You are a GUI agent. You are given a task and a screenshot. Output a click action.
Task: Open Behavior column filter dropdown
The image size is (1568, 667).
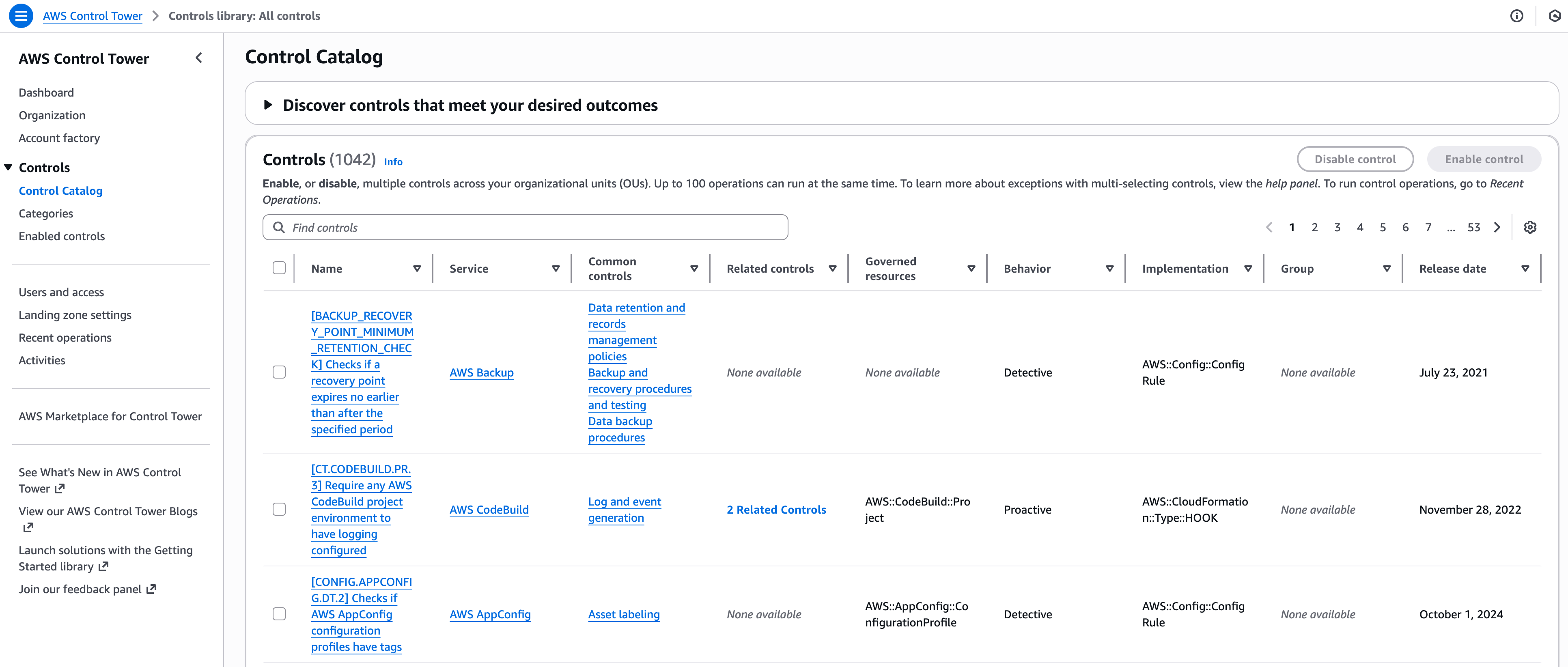(1109, 269)
